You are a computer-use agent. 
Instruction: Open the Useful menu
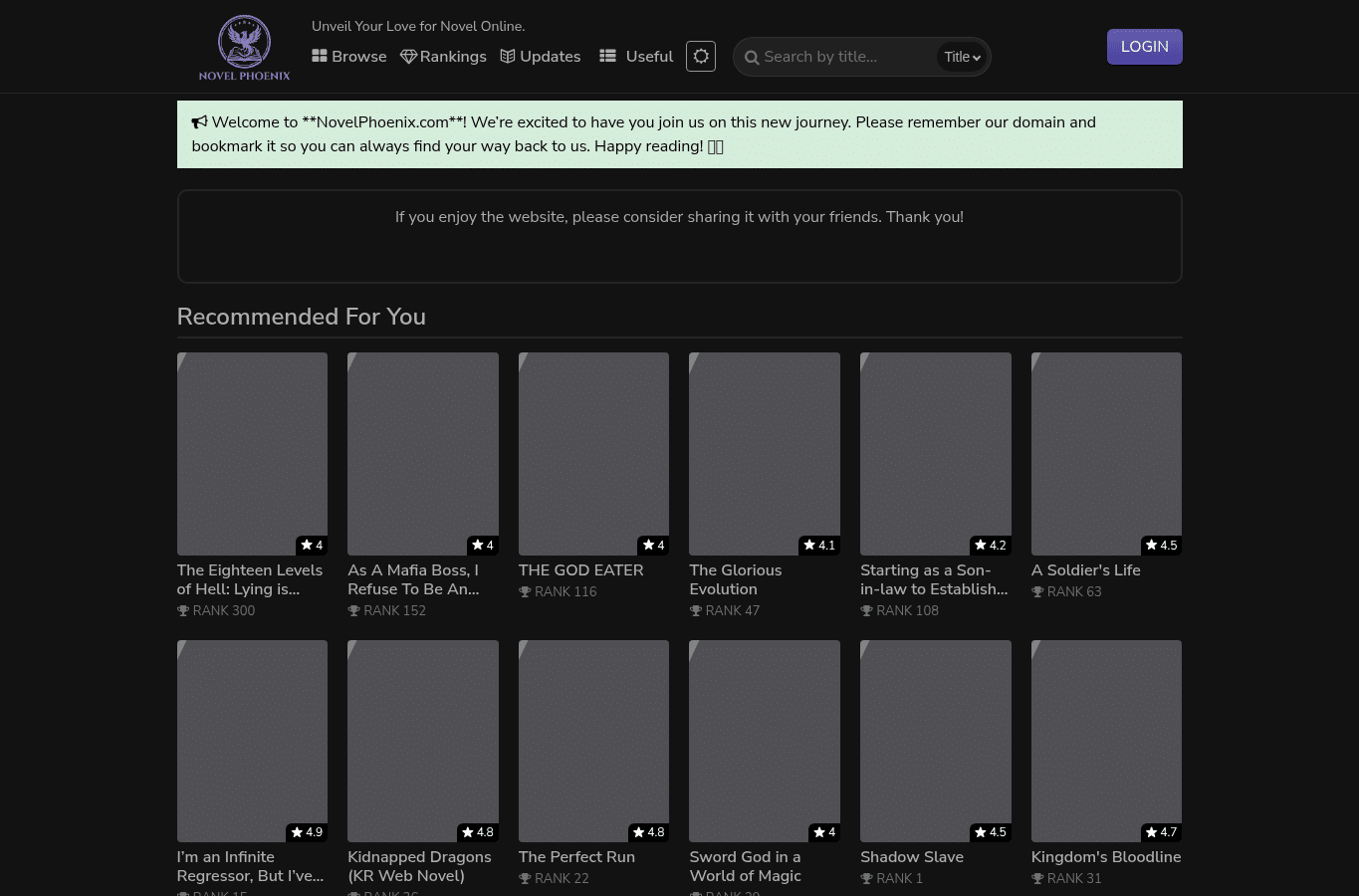[636, 57]
